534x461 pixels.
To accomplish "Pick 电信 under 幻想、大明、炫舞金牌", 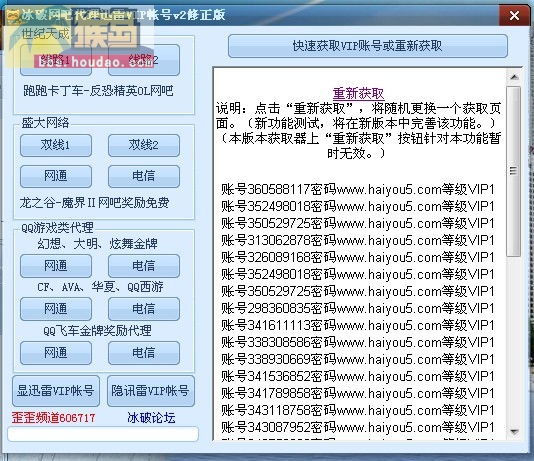I will (144, 266).
